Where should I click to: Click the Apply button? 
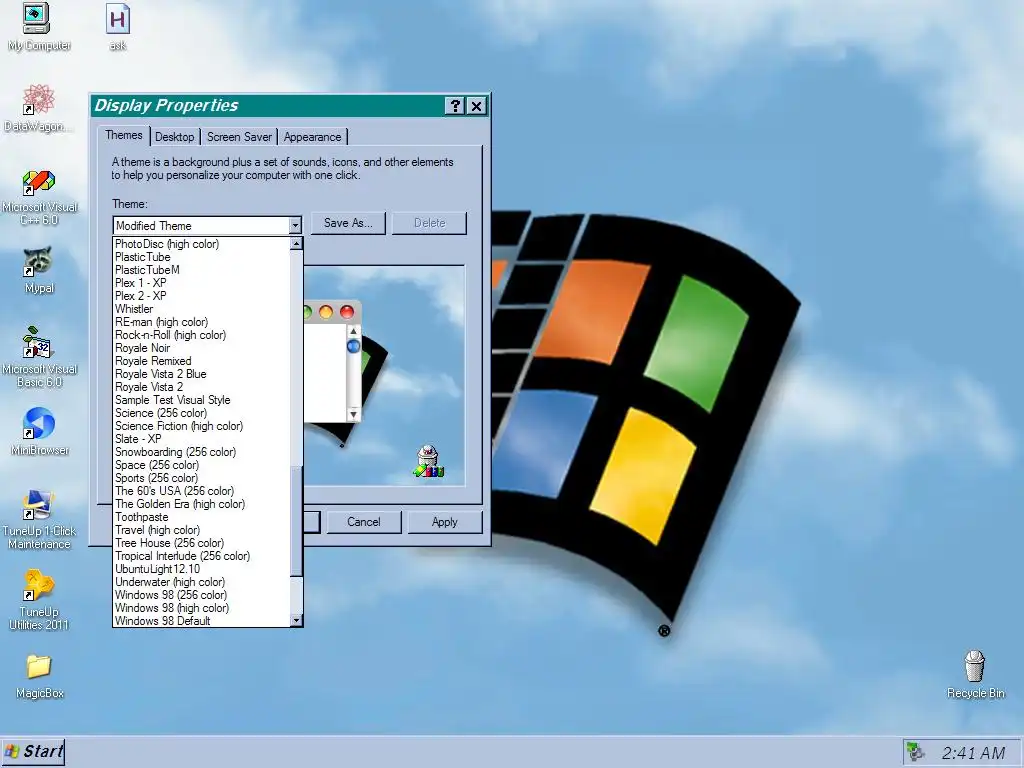tap(445, 522)
